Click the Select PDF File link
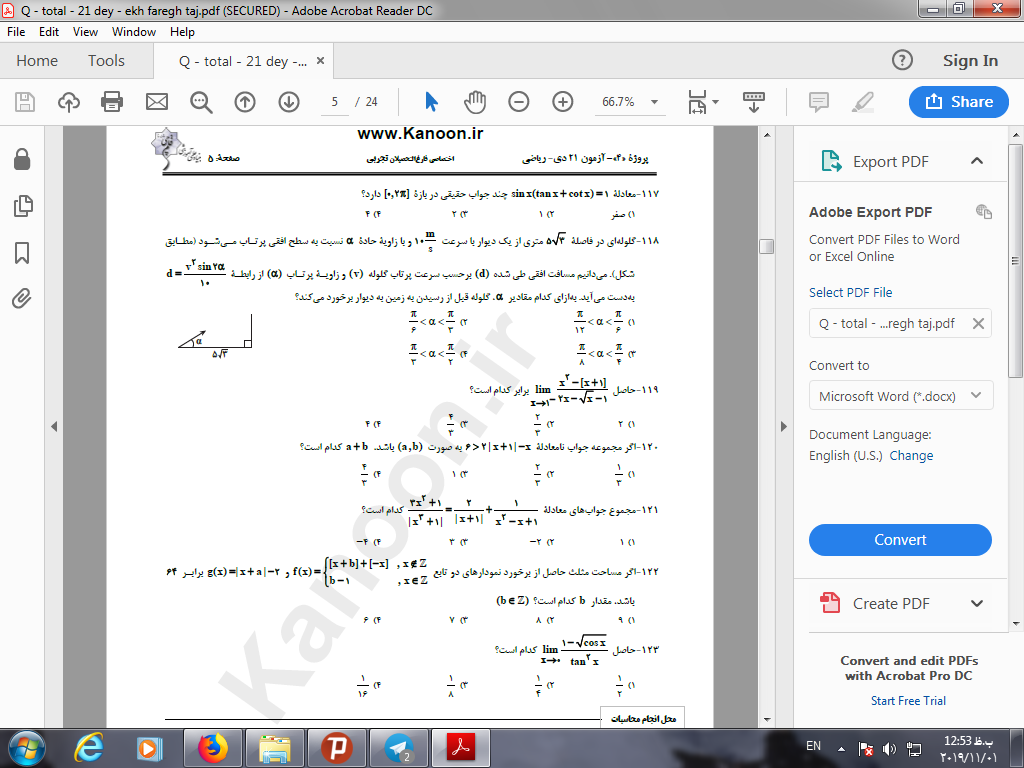The height and width of the screenshot is (768, 1024). click(850, 293)
